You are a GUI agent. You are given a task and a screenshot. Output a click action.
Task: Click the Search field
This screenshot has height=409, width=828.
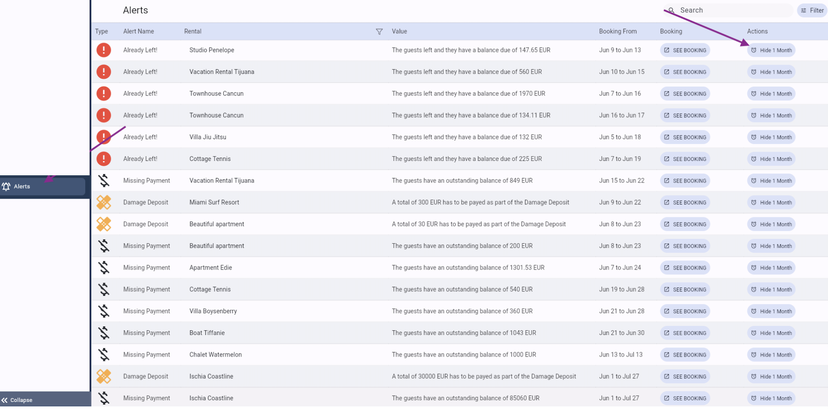point(728,10)
